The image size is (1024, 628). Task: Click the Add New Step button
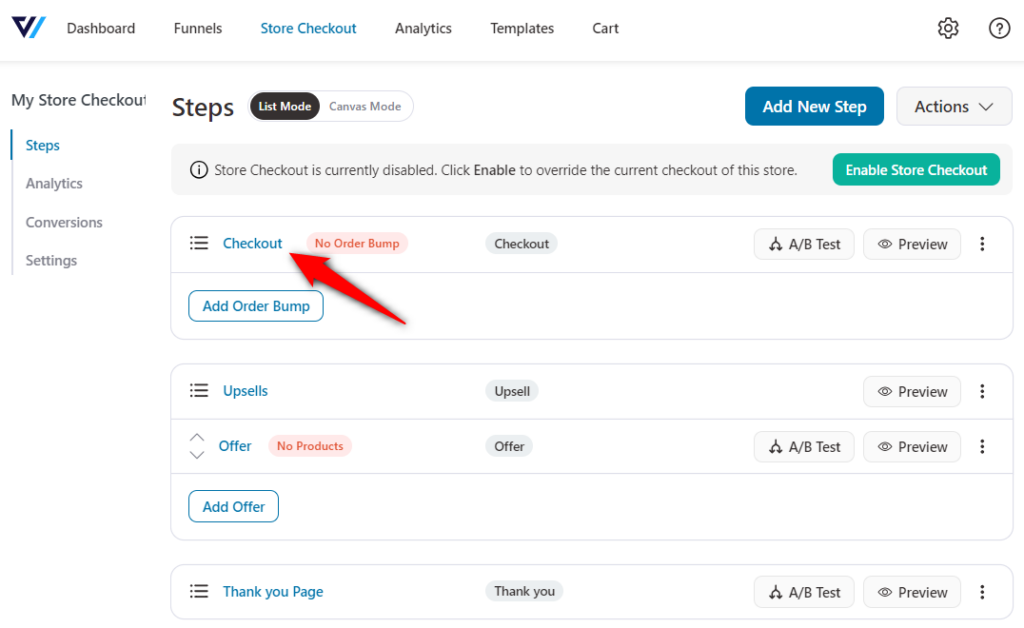[x=814, y=106]
